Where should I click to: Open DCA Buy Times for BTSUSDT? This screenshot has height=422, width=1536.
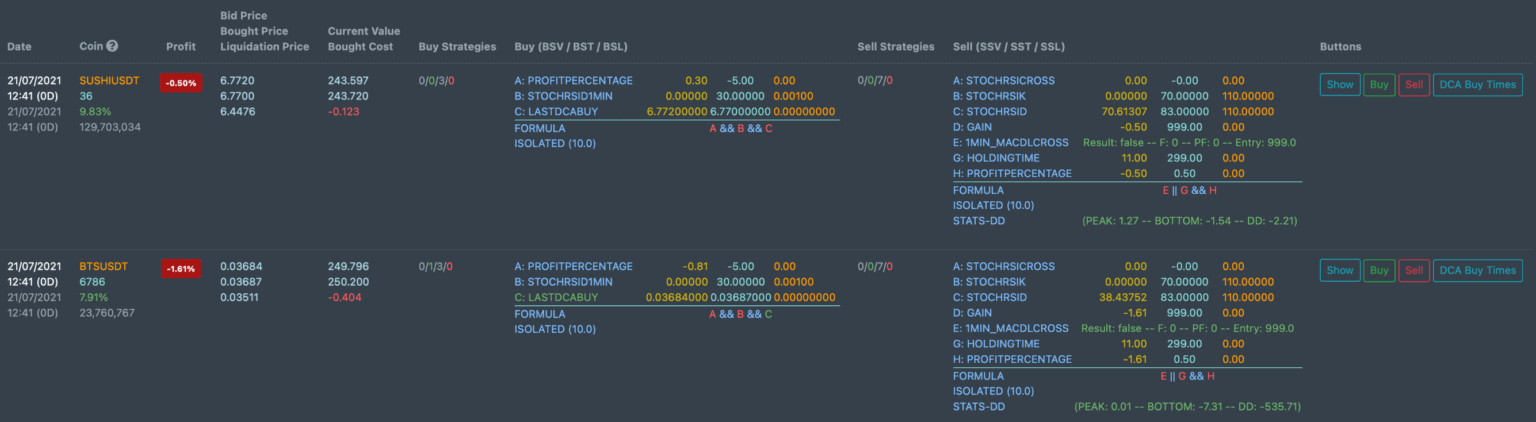1479,270
